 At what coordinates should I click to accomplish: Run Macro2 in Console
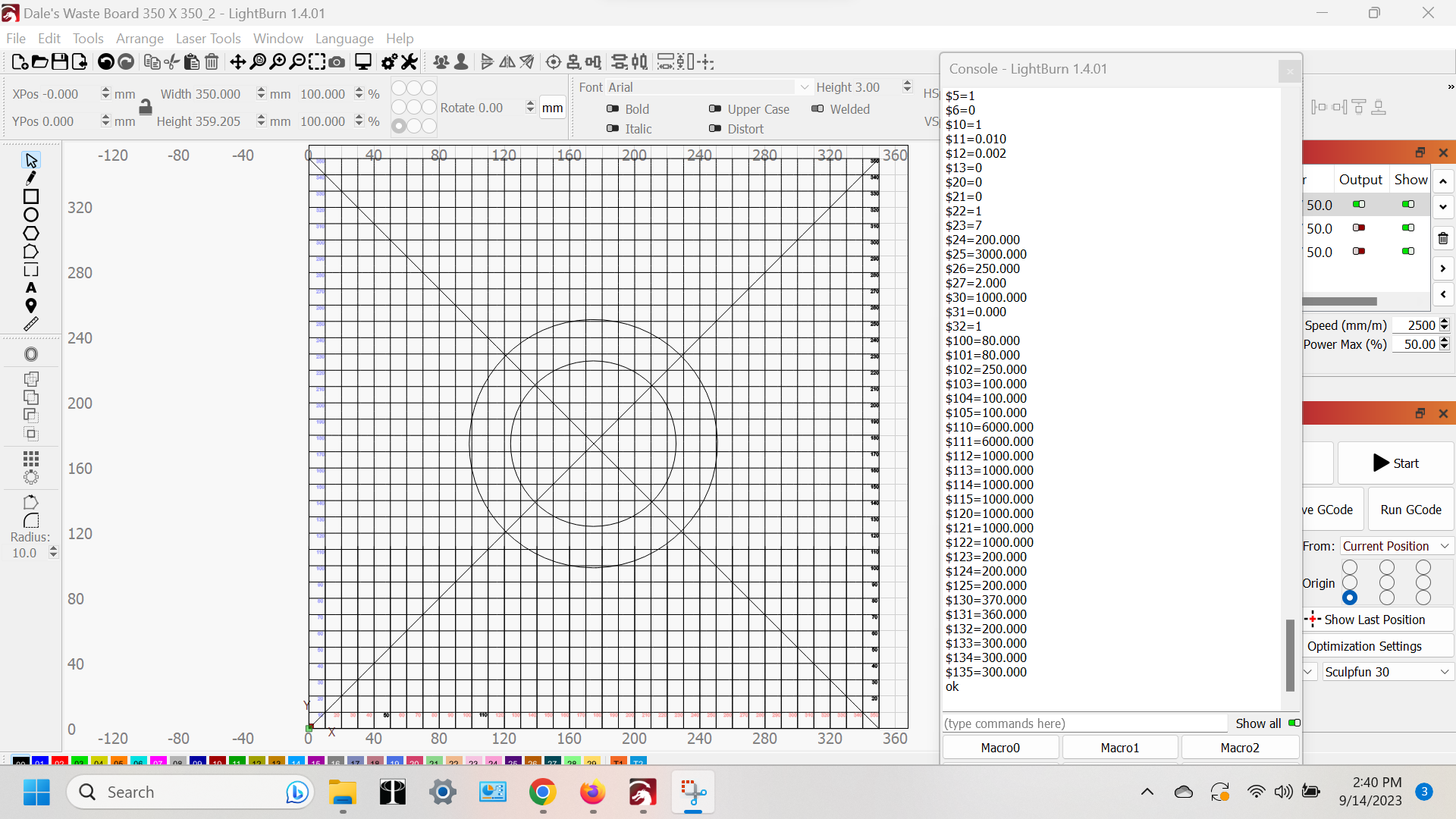1240,748
